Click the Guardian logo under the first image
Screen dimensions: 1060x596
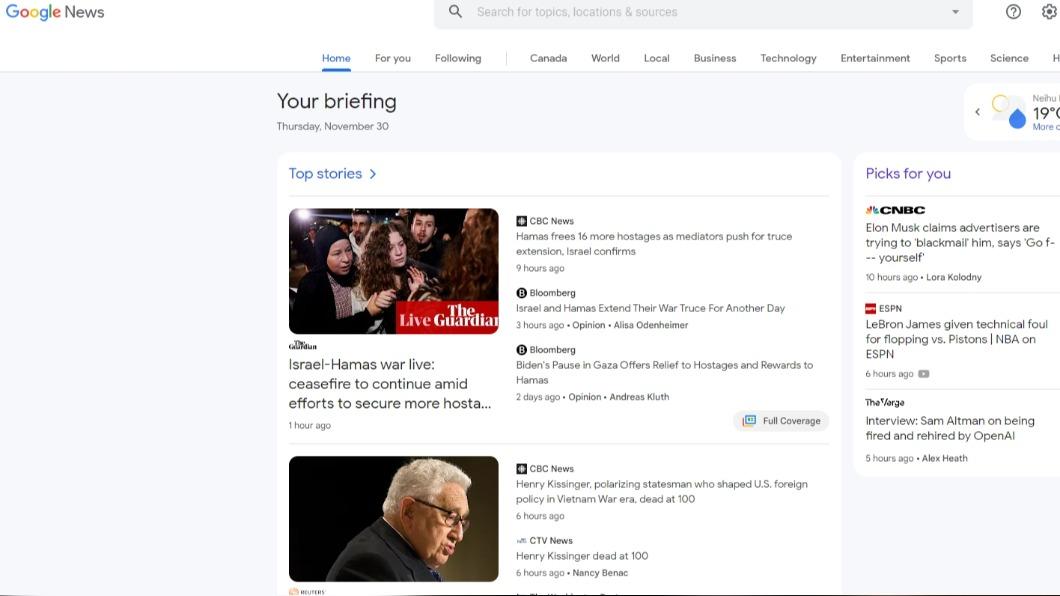(x=302, y=345)
